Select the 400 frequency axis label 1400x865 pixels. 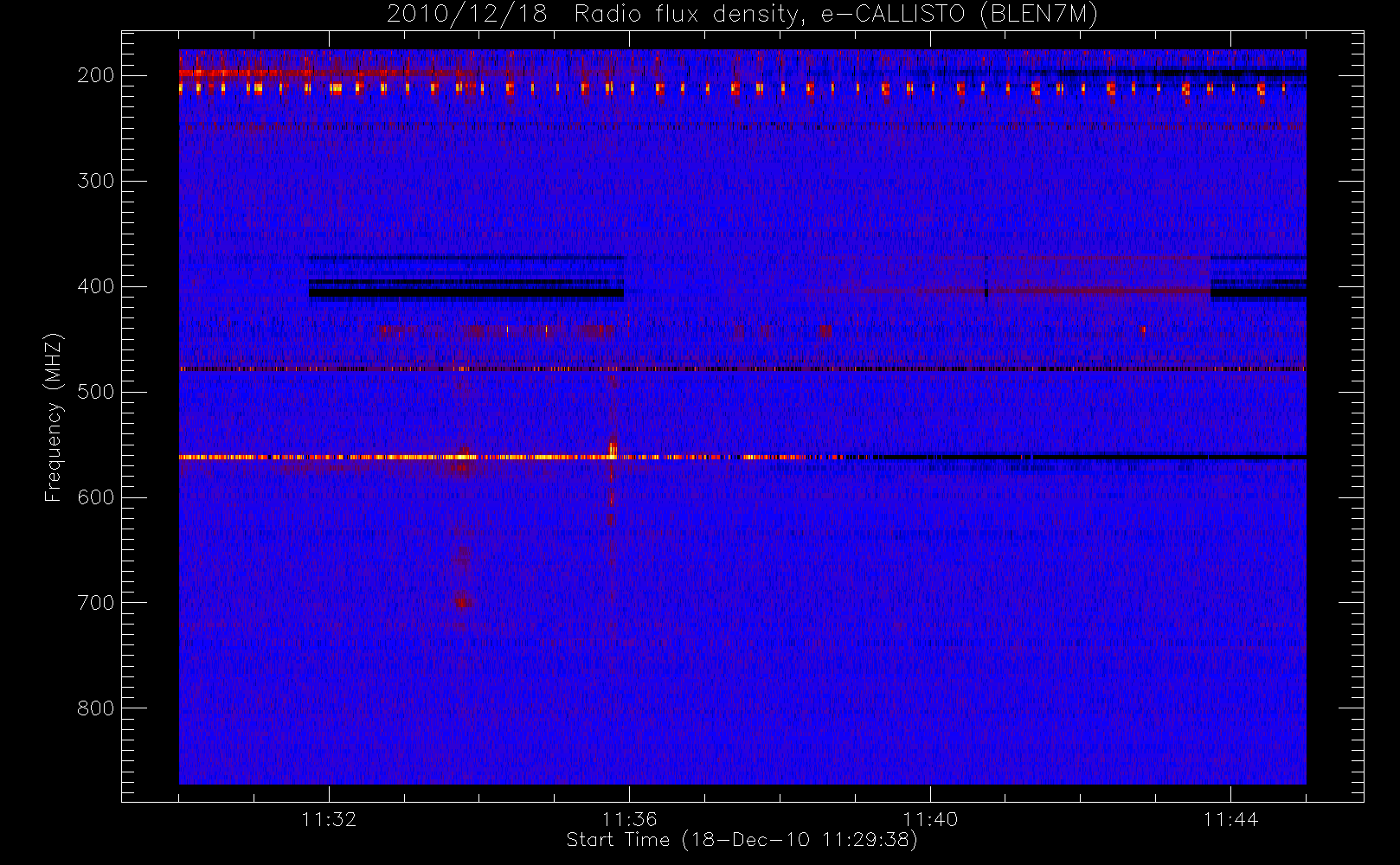point(96,286)
